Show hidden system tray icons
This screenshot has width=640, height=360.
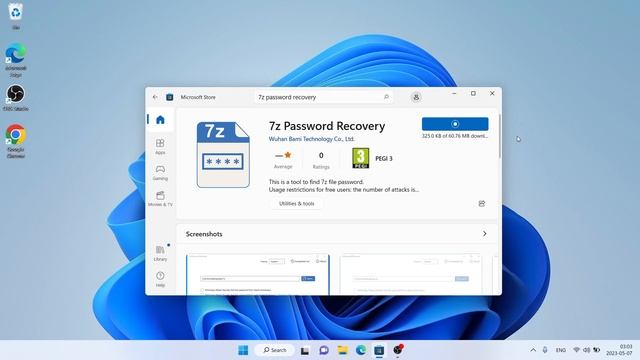[533, 350]
